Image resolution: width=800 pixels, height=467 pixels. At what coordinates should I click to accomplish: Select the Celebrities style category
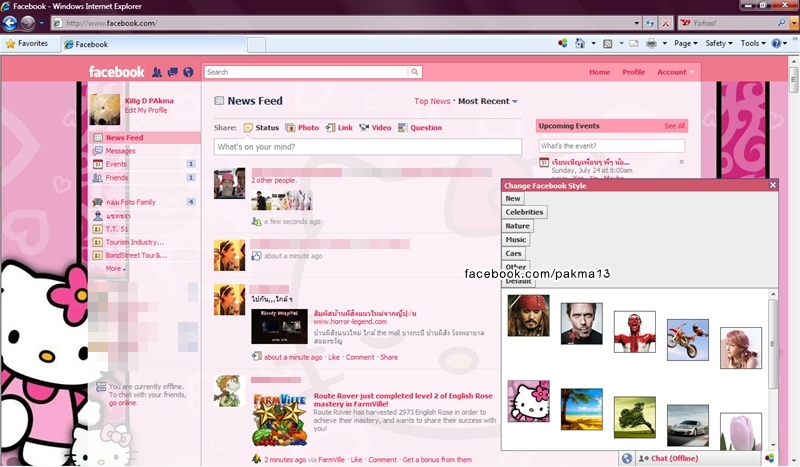click(x=524, y=212)
